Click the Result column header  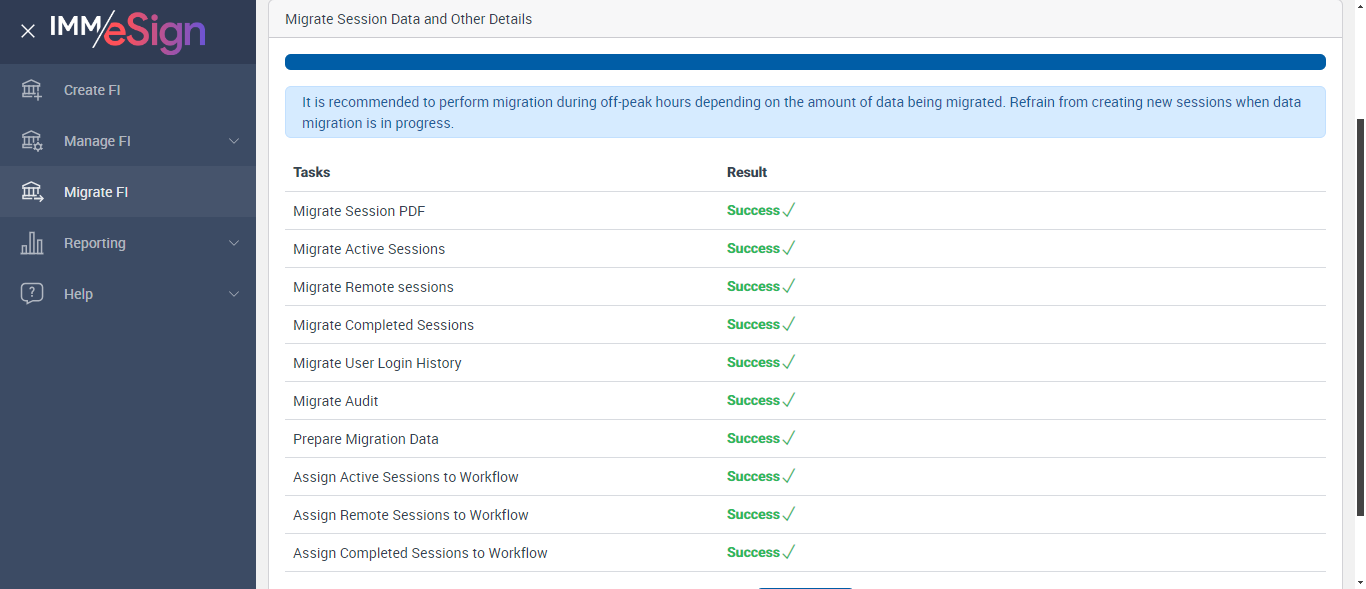747,172
